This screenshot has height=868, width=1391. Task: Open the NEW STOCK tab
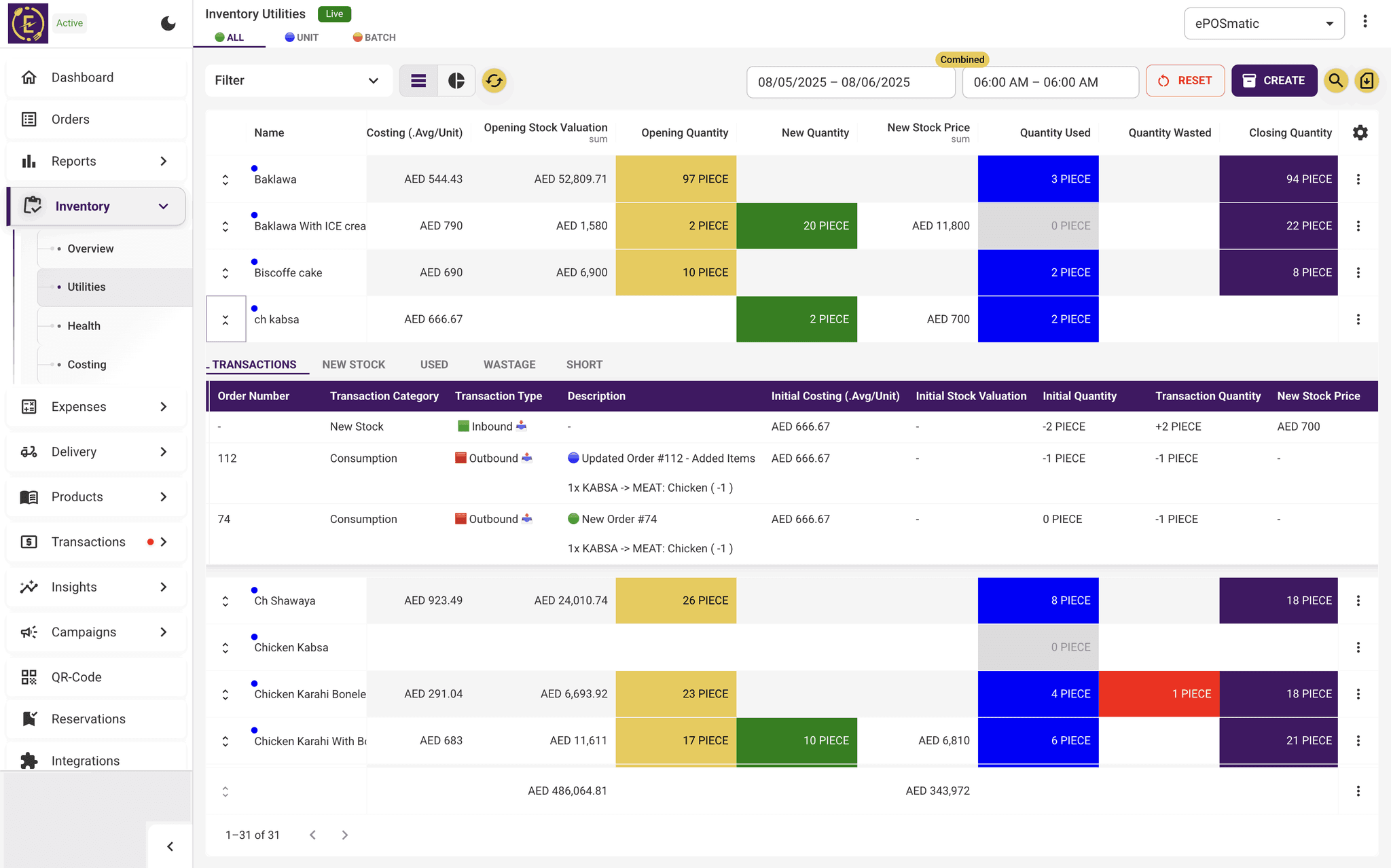tap(353, 365)
